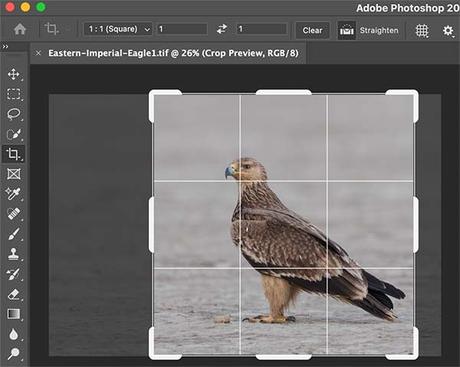Click the left-middle crop edge handle
Screen dimensions: 460x367
(151, 224)
